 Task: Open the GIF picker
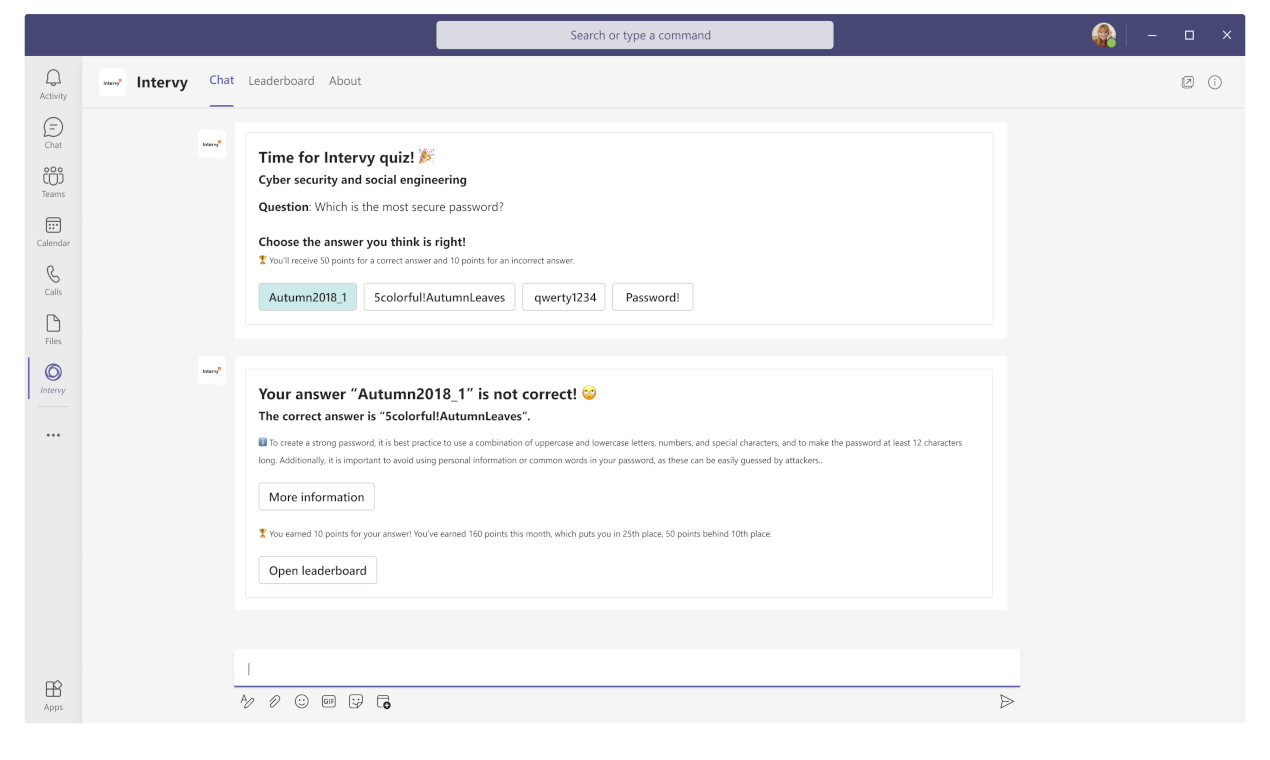pos(328,702)
